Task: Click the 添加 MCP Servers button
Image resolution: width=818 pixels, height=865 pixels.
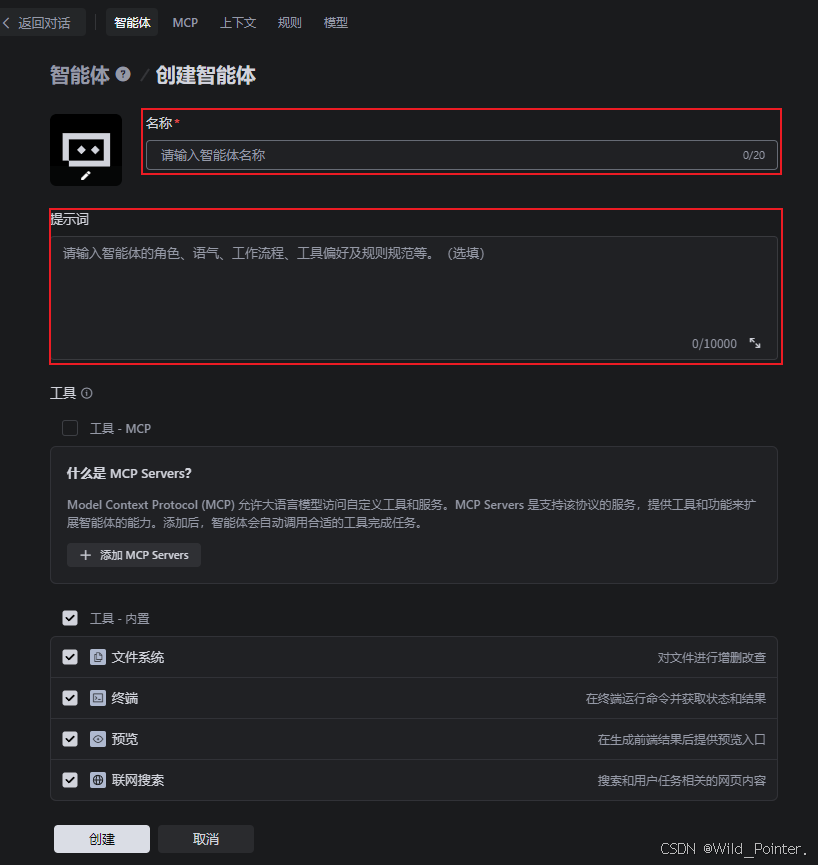Action: 134,555
